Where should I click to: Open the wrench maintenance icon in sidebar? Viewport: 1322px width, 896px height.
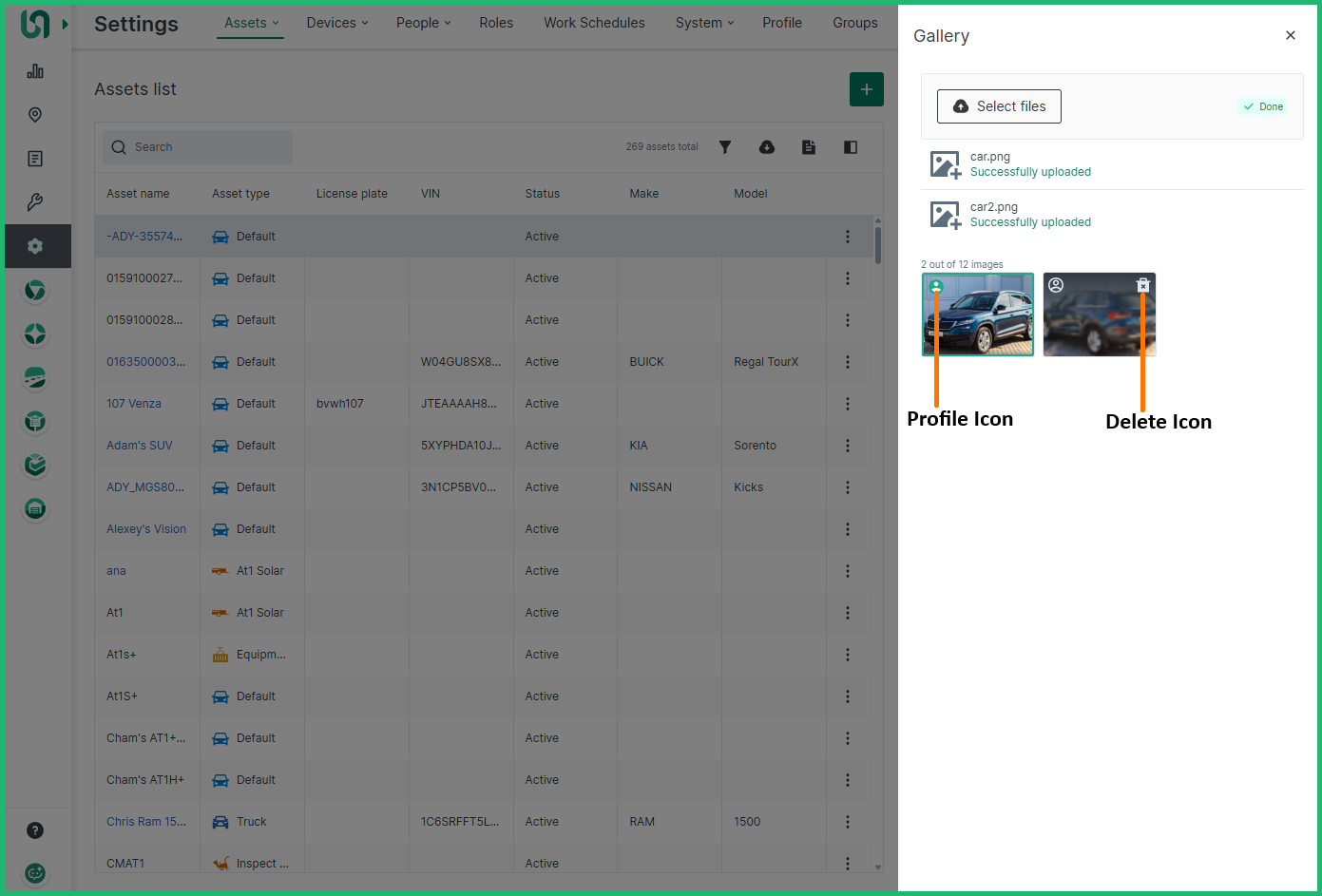(35, 202)
